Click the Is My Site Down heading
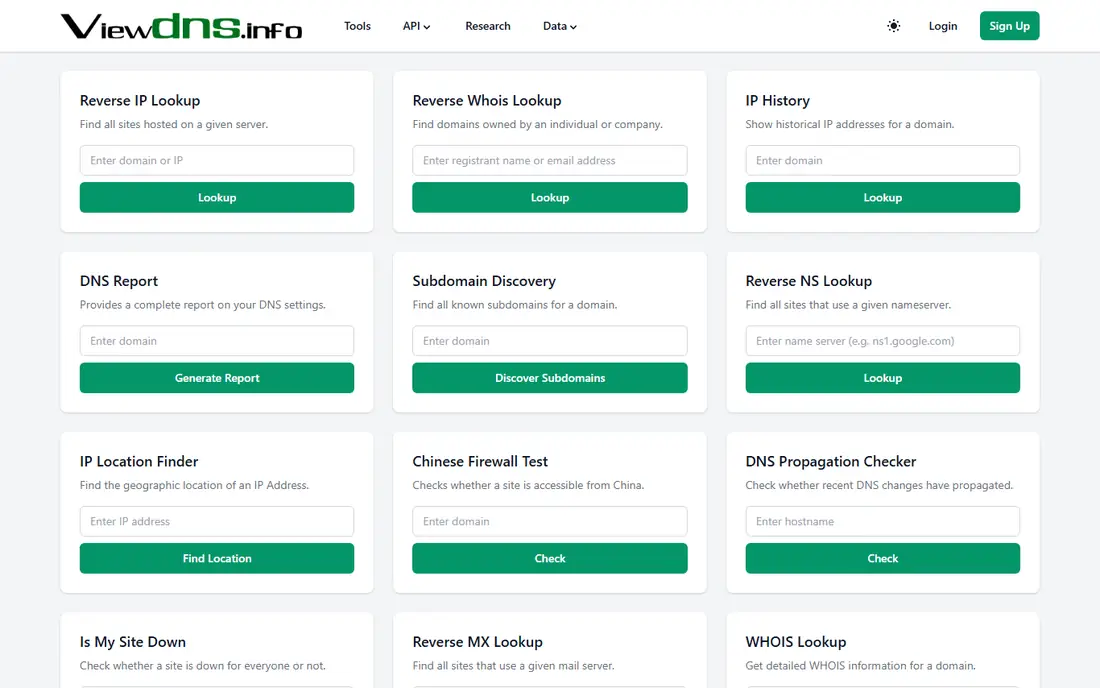 tap(133, 642)
